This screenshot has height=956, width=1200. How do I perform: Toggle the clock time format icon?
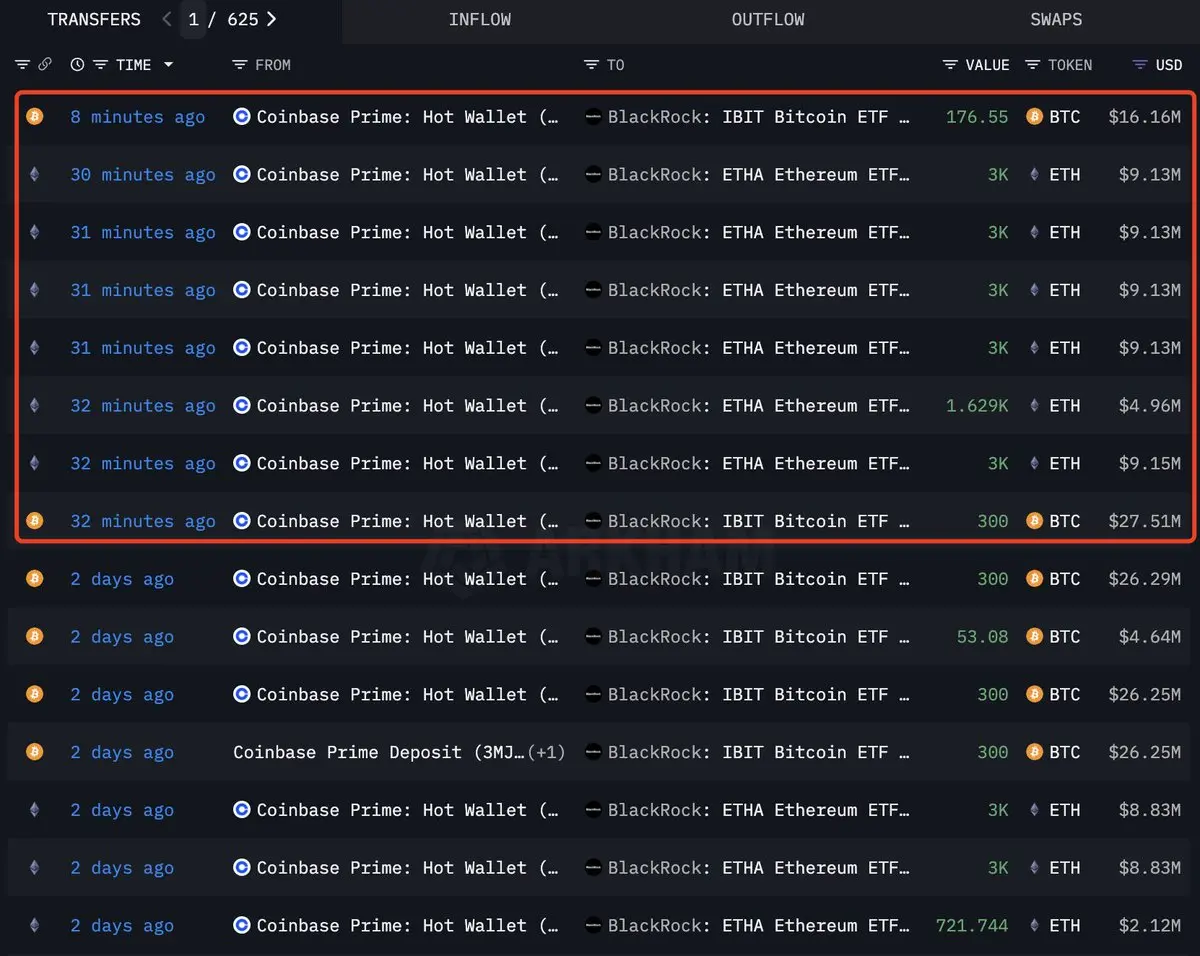[77, 65]
